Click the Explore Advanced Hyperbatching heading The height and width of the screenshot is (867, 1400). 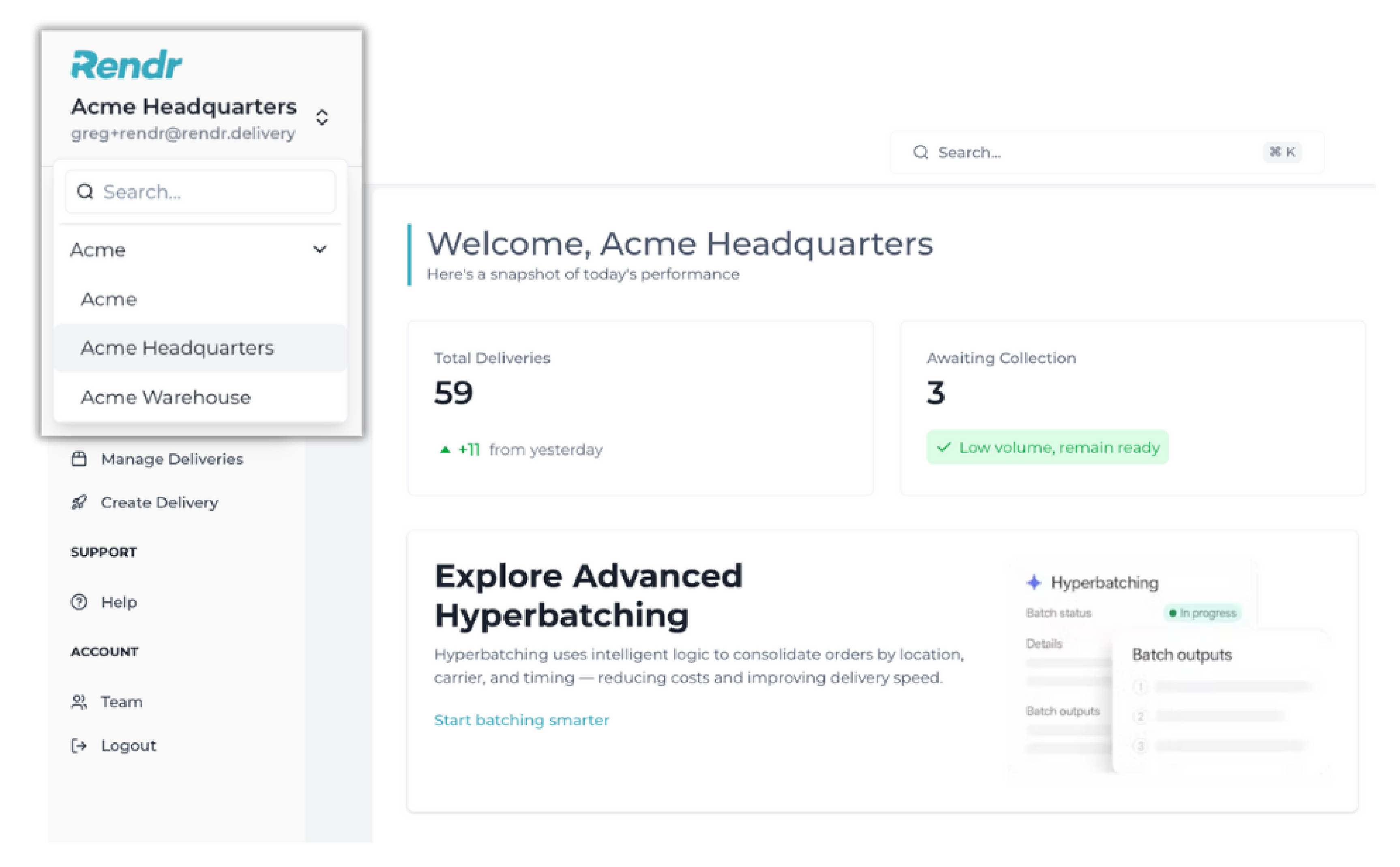coord(588,595)
